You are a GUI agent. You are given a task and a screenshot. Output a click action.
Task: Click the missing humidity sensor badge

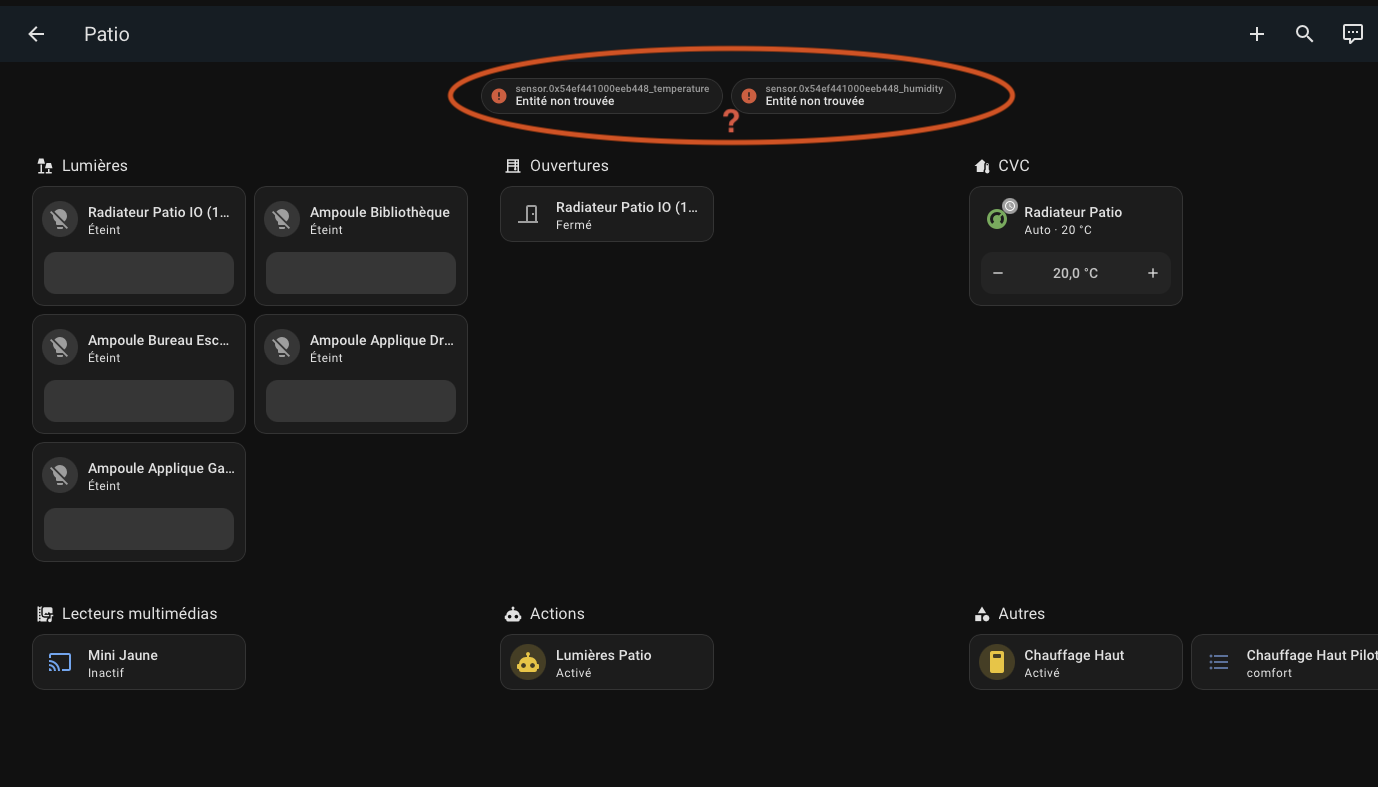[843, 95]
